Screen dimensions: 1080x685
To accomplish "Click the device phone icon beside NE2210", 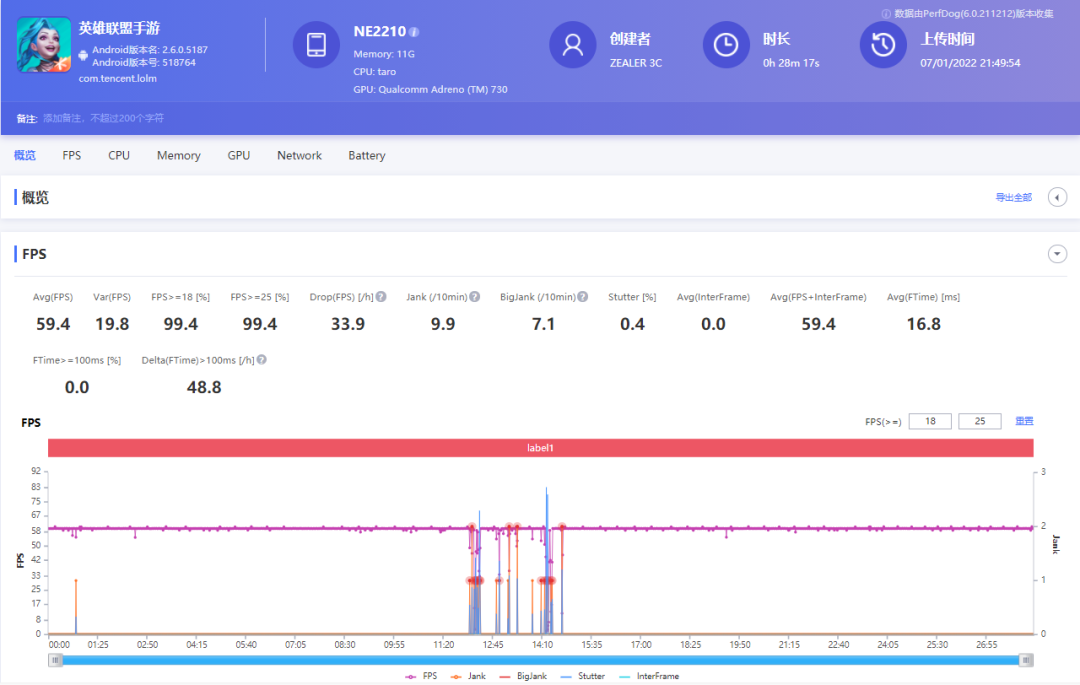I will click(316, 45).
